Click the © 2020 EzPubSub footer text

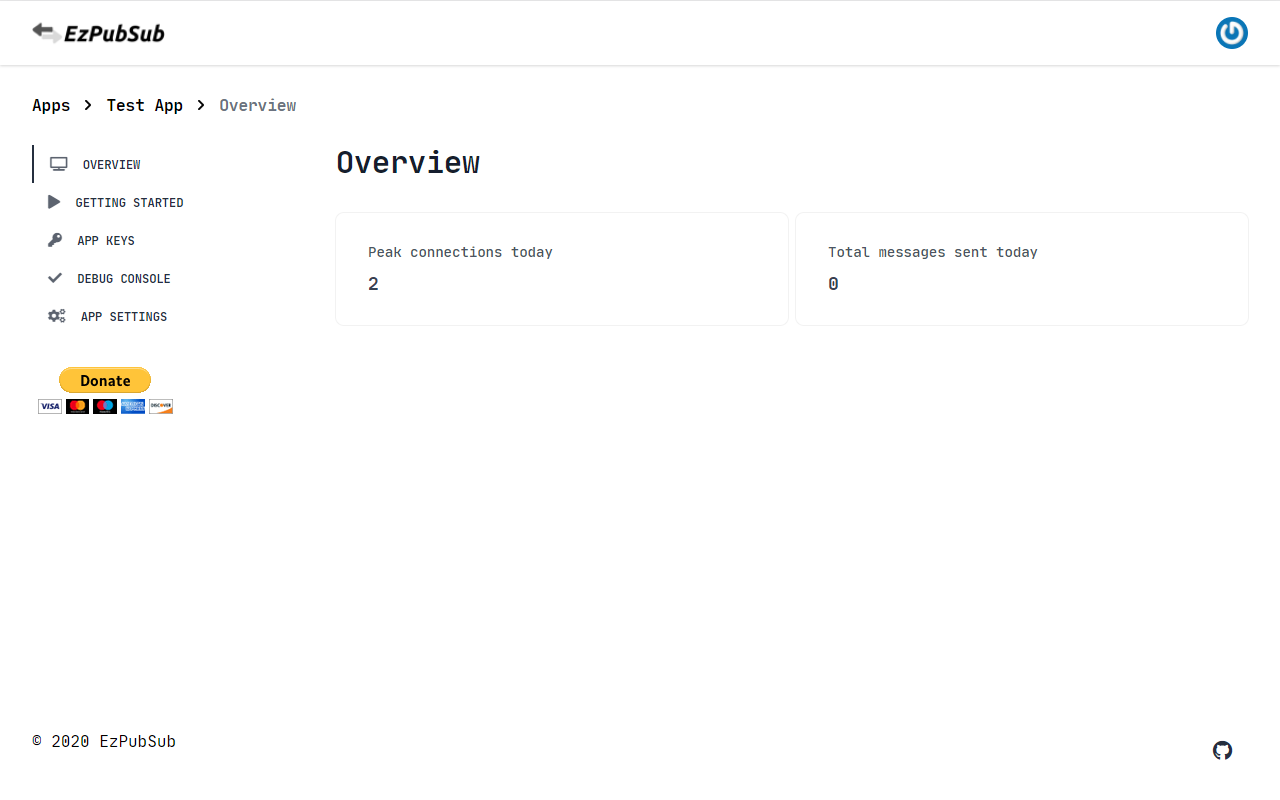click(104, 741)
